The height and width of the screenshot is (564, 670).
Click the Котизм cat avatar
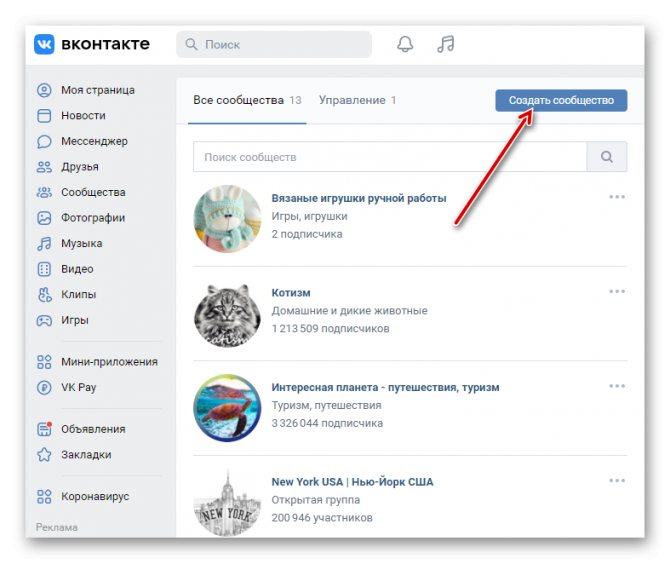(227, 314)
